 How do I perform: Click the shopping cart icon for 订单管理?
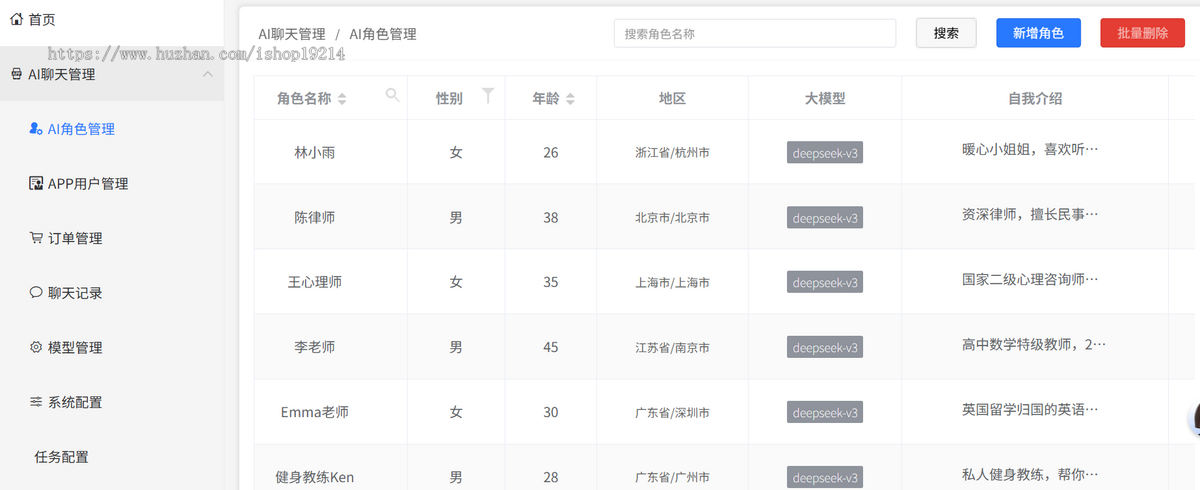tap(37, 238)
